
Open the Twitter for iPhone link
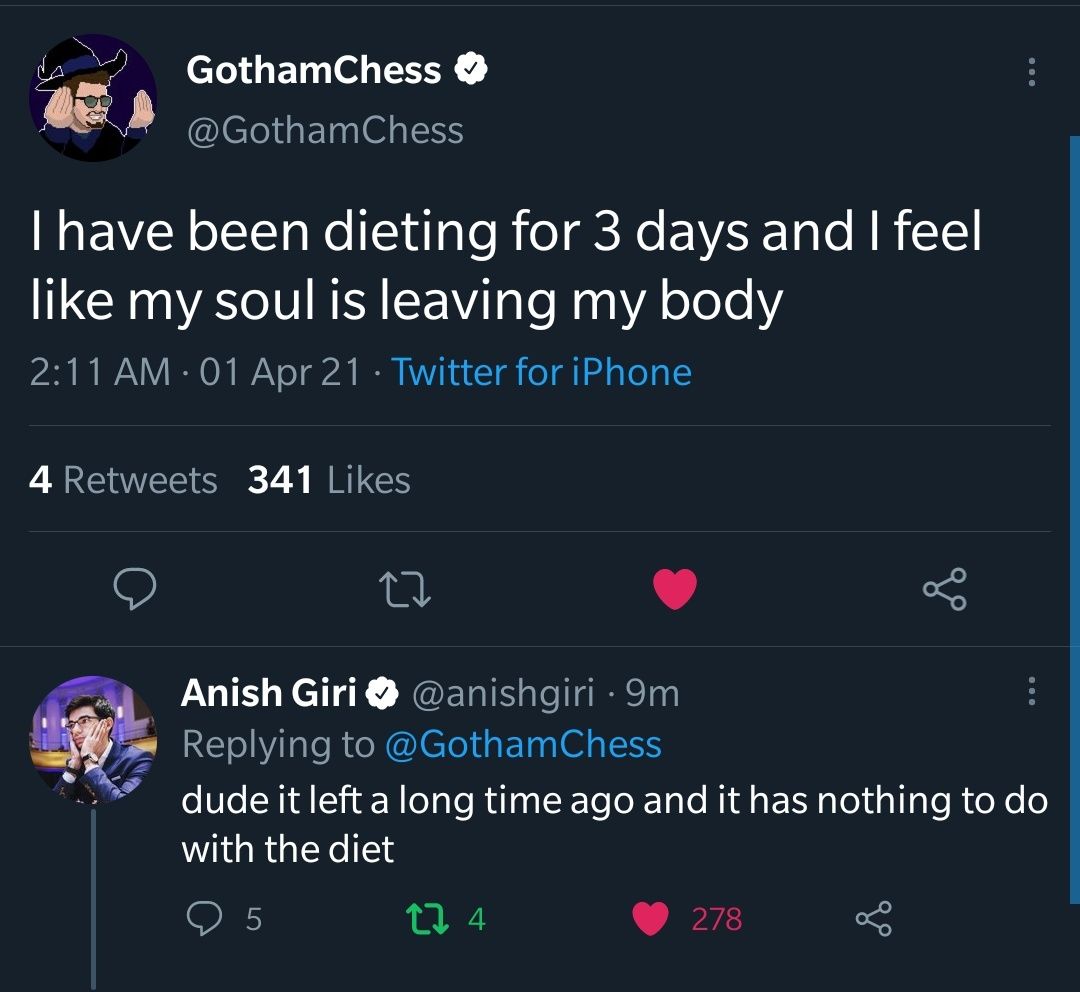(543, 371)
